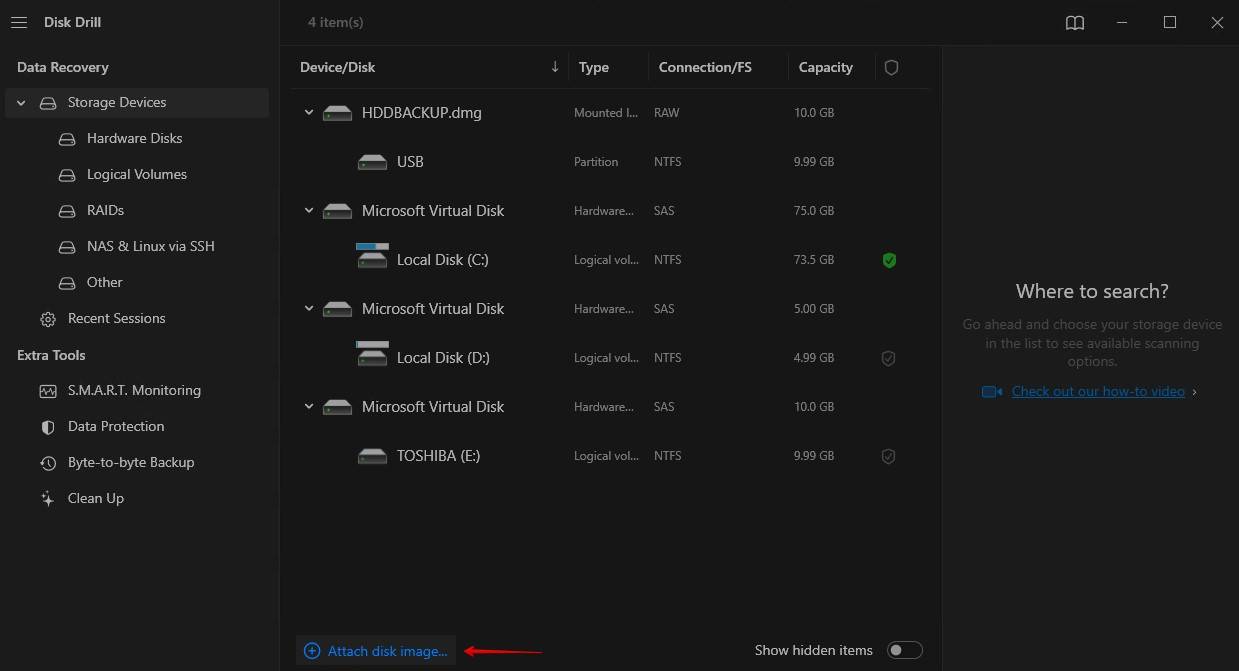Select Local Disk (D:) volume name
1239x671 pixels.
pos(443,358)
